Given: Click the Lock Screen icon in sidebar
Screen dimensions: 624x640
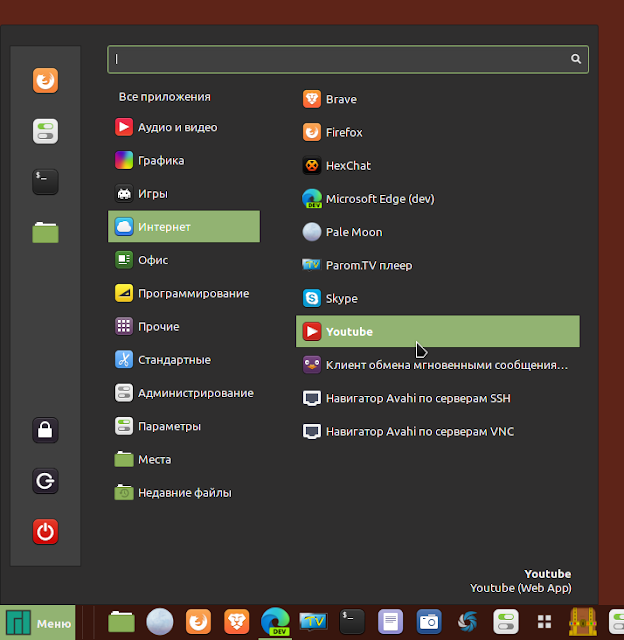Looking at the screenshot, I should (45, 430).
